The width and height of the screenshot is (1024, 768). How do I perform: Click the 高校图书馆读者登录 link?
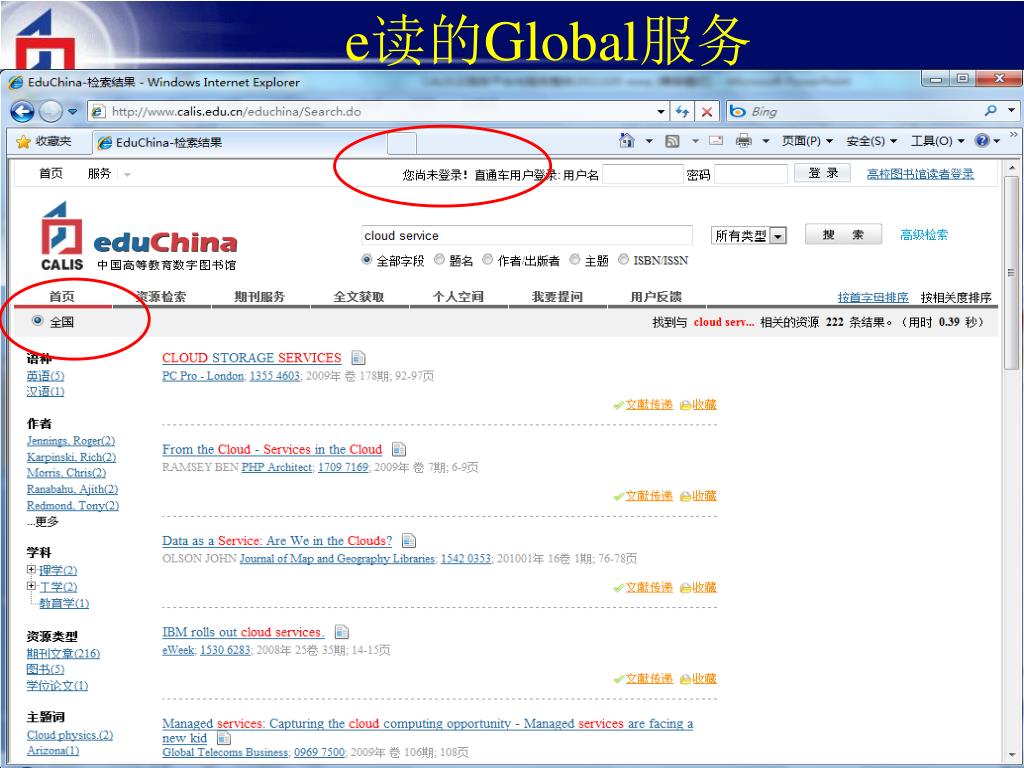pyautogui.click(x=920, y=174)
